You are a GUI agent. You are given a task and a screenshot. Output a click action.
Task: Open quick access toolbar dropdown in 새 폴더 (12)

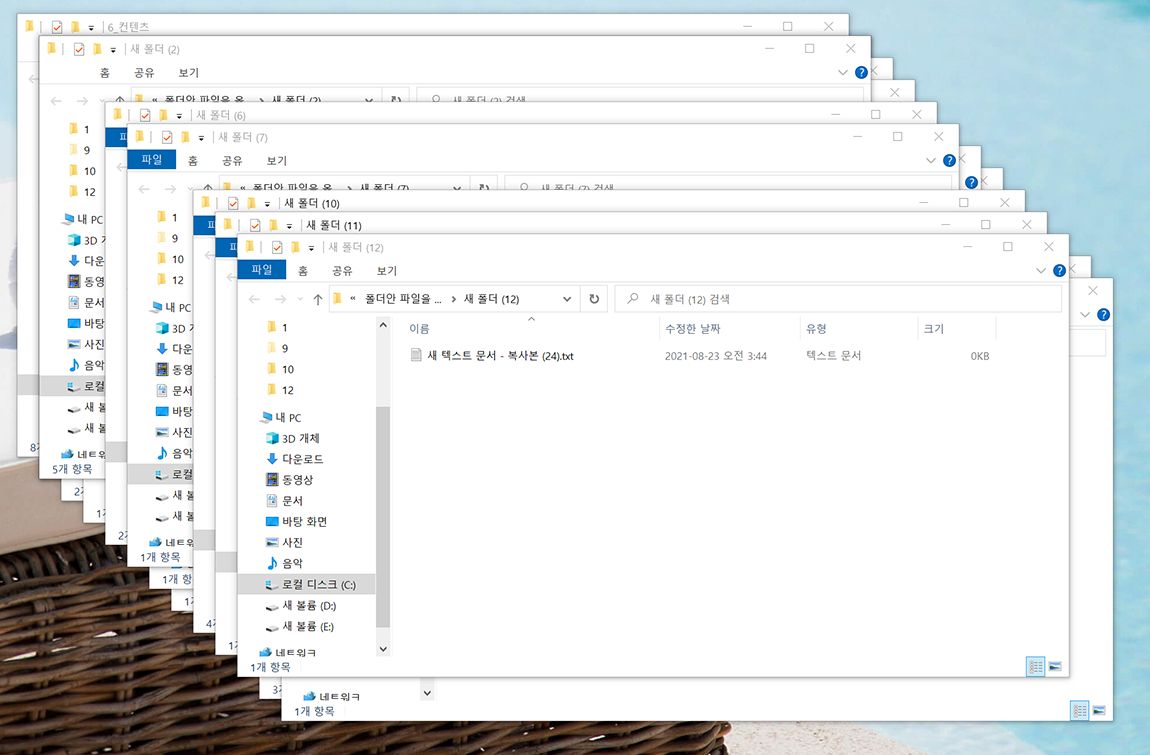coord(311,248)
